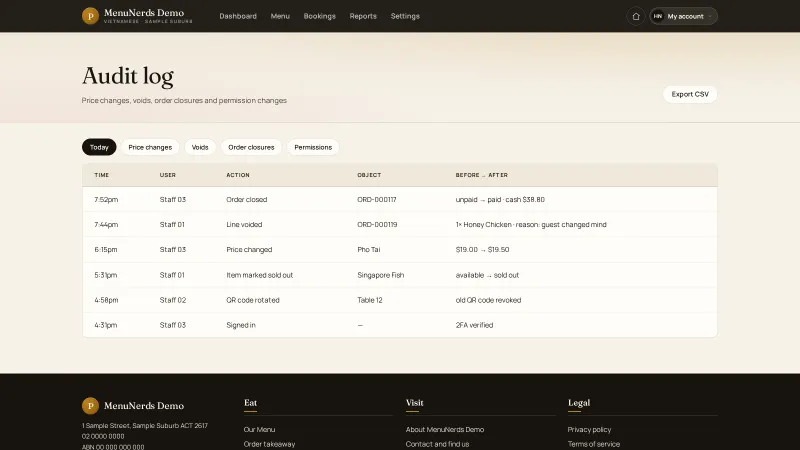
Task: Open About MenuNerds Demo link
Action: (x=445, y=430)
